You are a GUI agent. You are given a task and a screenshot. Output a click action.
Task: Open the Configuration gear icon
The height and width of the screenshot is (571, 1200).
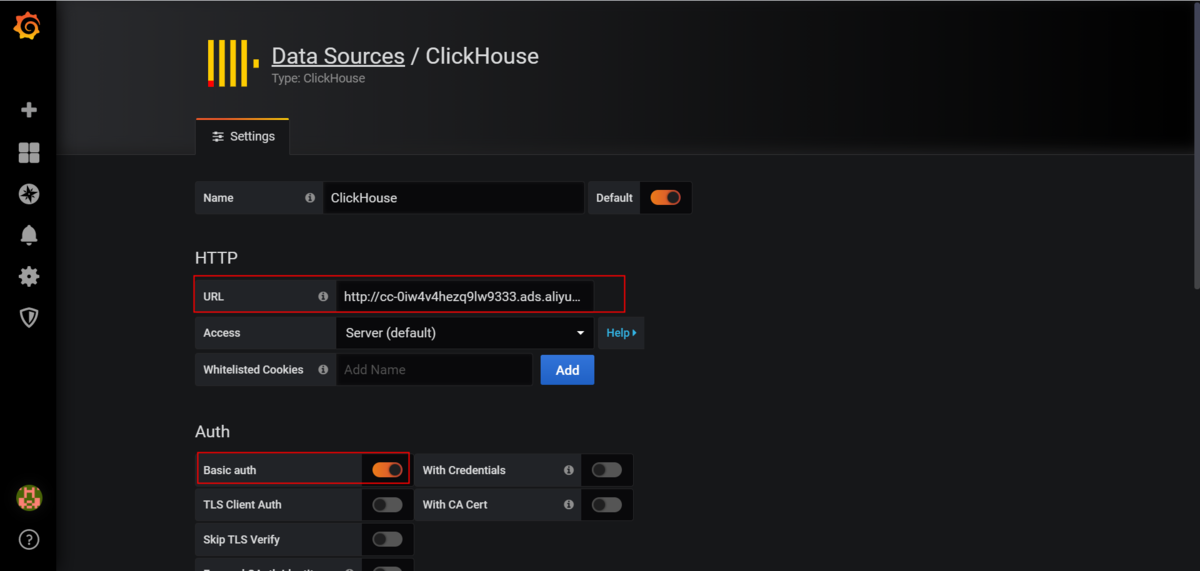tap(29, 276)
